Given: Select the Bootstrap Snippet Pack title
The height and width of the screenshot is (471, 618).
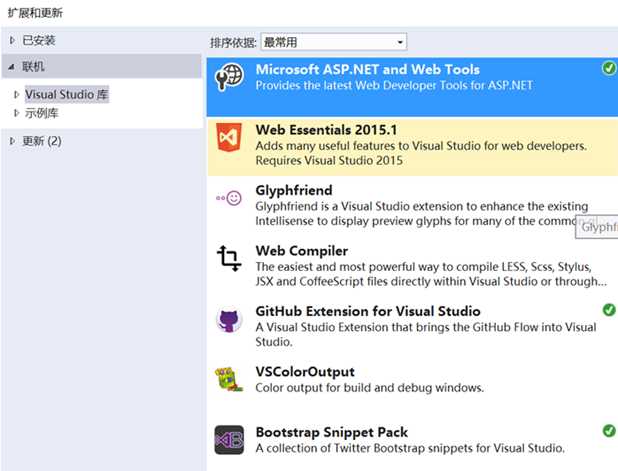Looking at the screenshot, I should 331,432.
